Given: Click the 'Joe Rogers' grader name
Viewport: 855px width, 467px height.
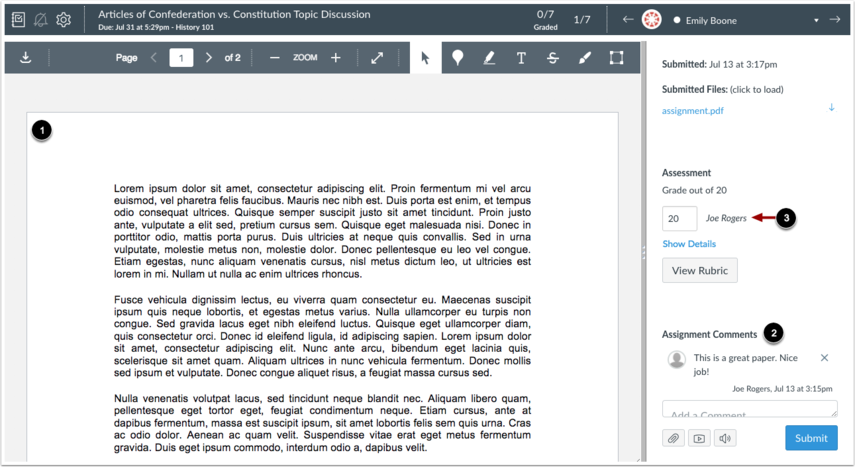Looking at the screenshot, I should (x=726, y=218).
